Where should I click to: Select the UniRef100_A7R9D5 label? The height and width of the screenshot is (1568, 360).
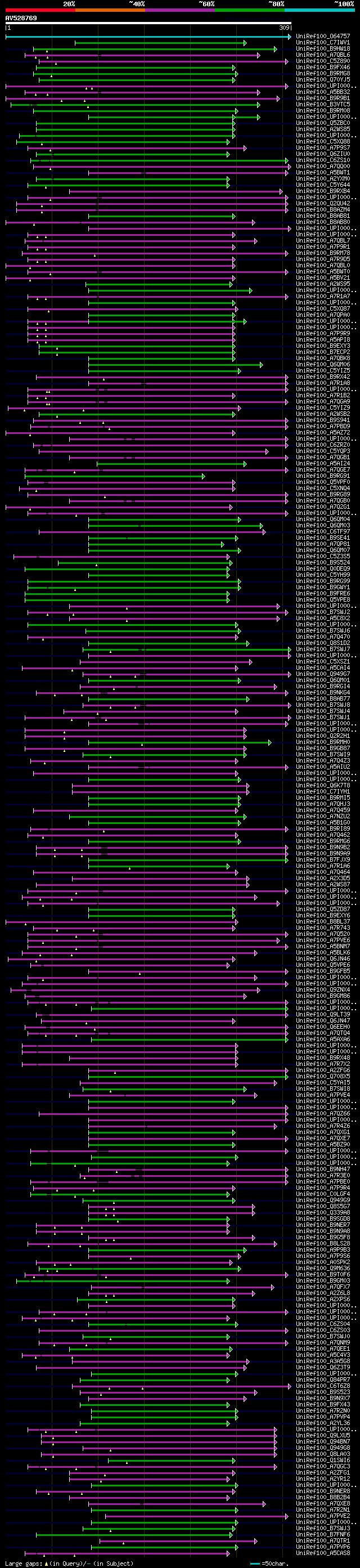(x=323, y=259)
